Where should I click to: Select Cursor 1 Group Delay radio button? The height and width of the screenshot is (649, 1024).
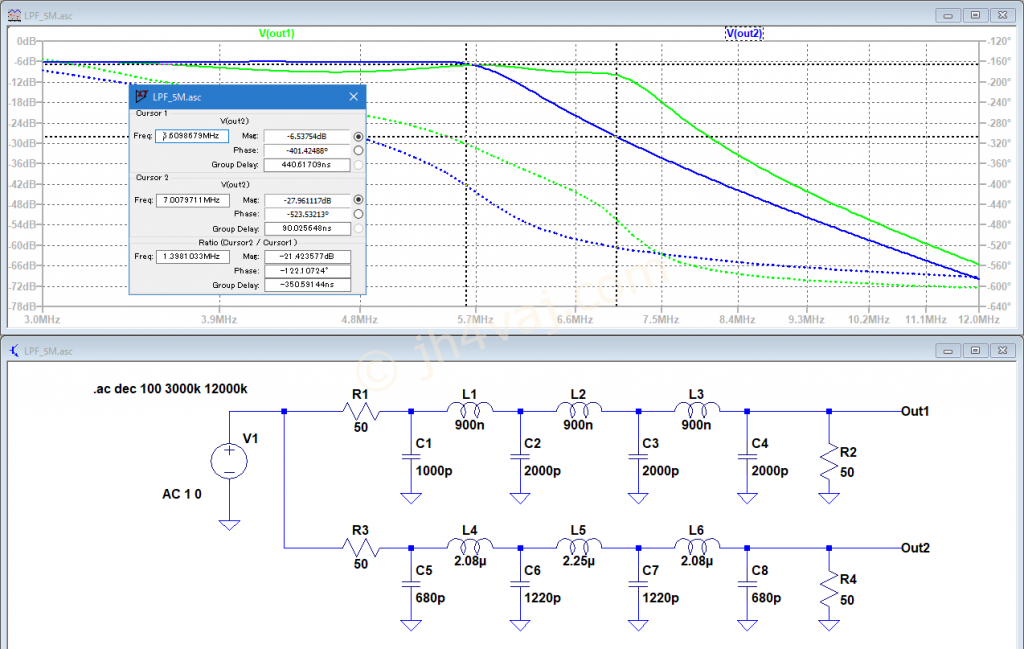pyautogui.click(x=359, y=165)
